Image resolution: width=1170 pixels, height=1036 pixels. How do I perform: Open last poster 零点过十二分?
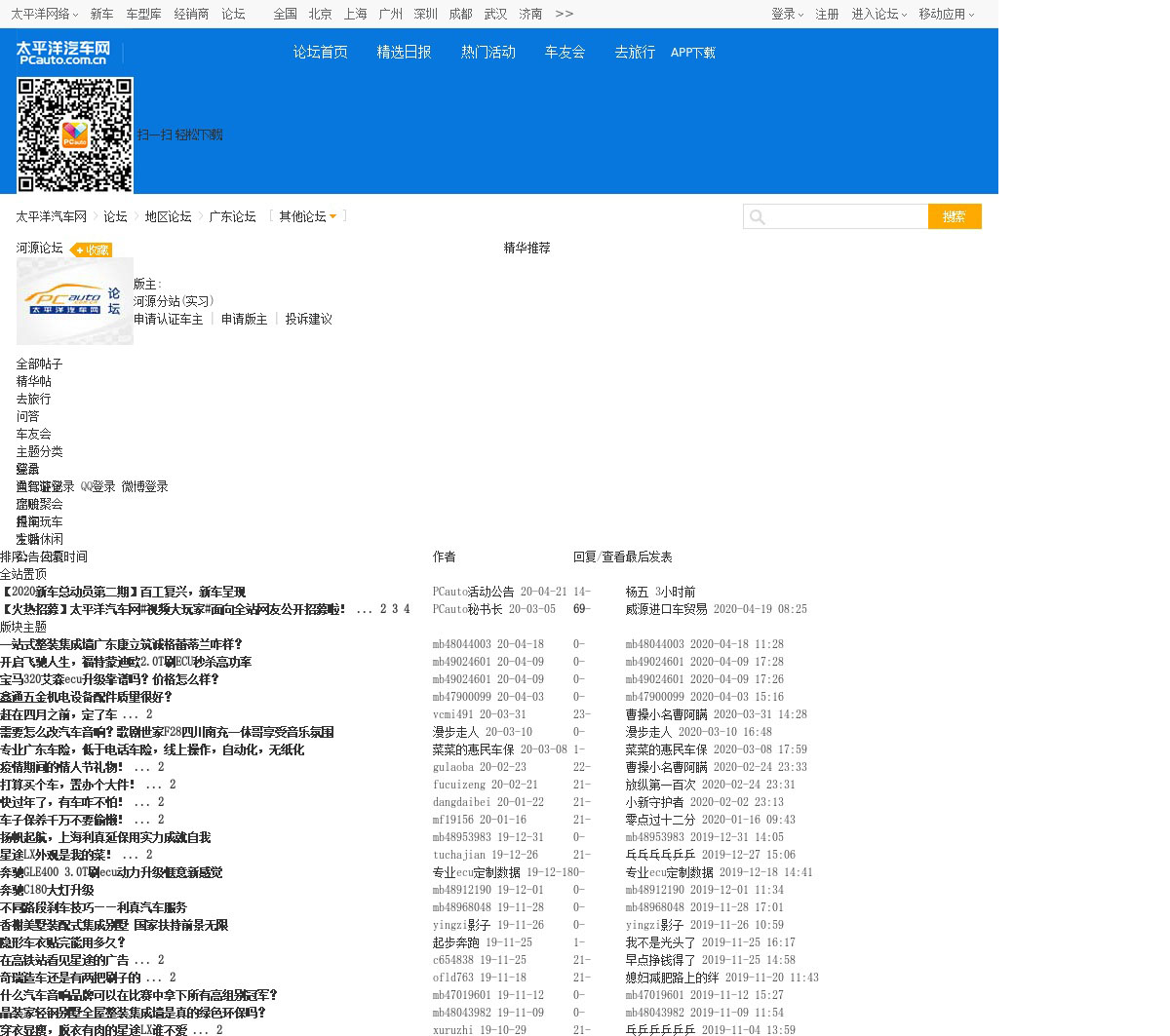660,820
